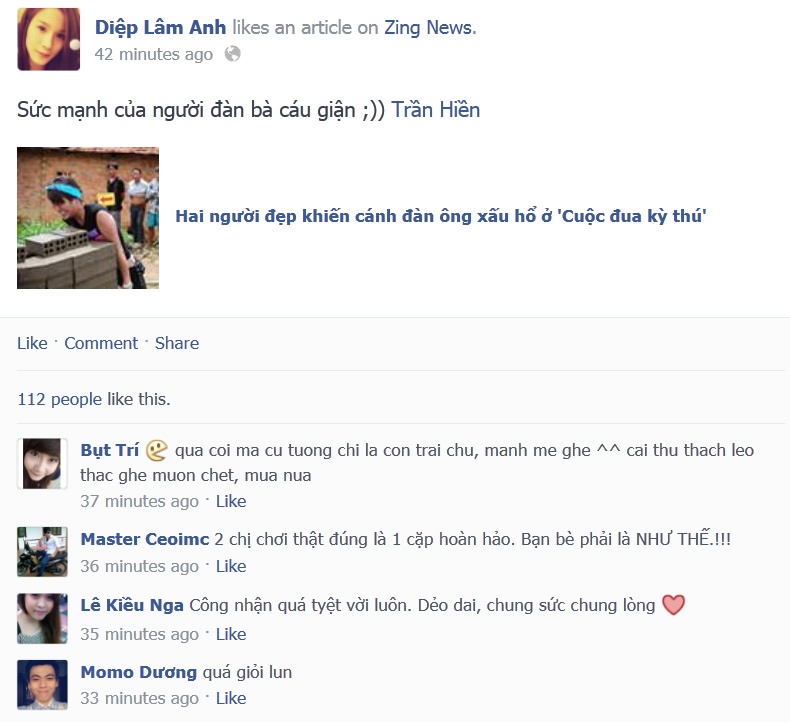Click Master Ceoimc's motorbike avatar
The height and width of the screenshot is (722, 790).
coord(42,552)
